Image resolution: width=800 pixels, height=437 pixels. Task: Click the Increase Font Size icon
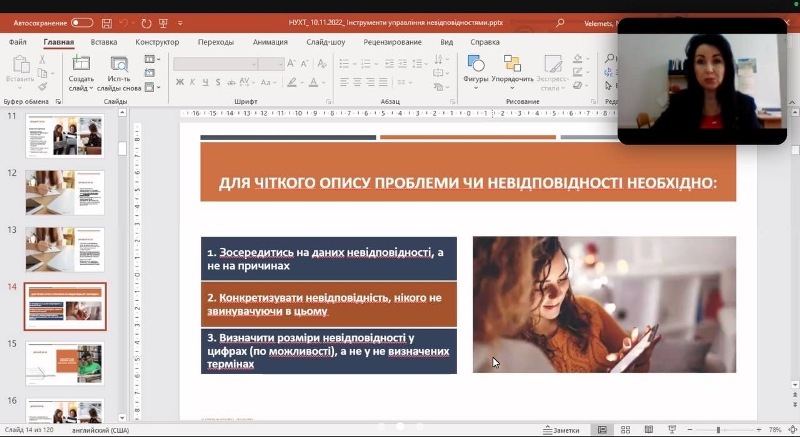[x=291, y=64]
